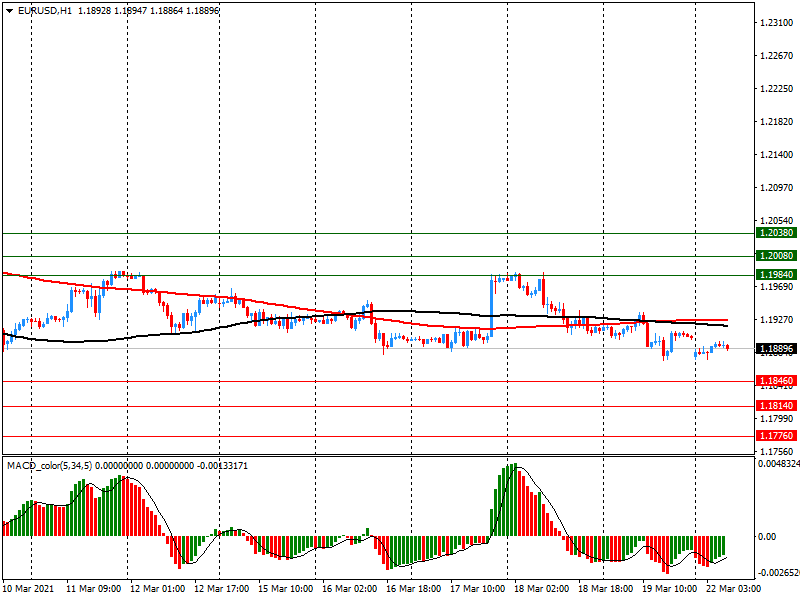Select the EURUSD,H1 chart title text
Screen dimensions: 800x600
click(x=46, y=10)
